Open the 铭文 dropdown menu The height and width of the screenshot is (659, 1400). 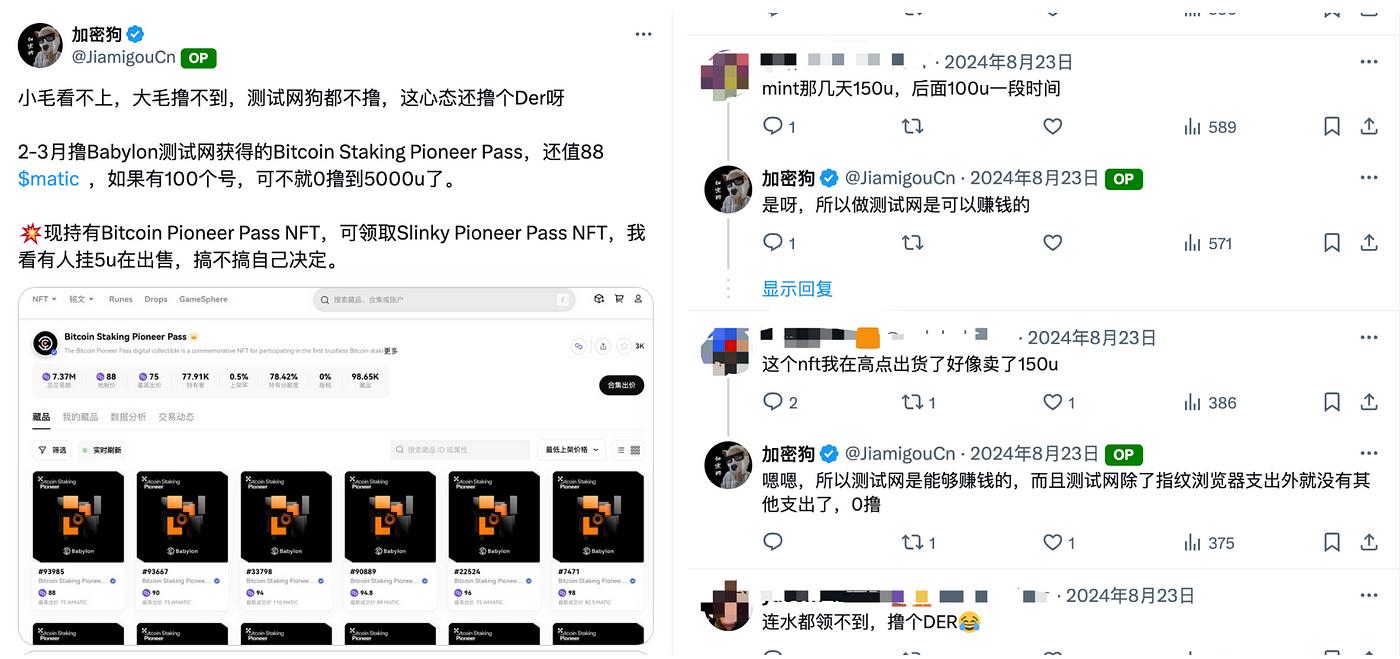click(82, 299)
